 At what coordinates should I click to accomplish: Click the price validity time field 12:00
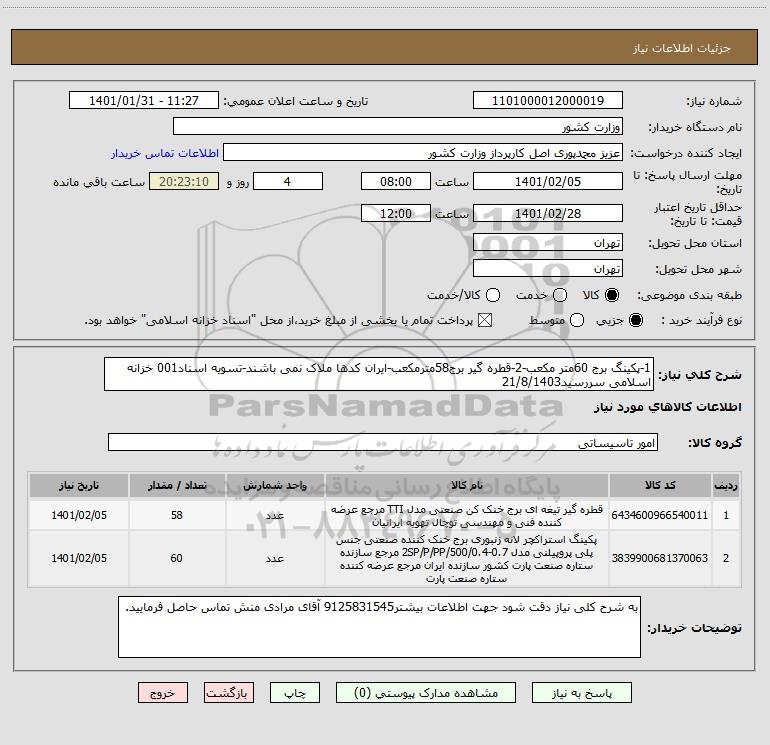click(x=396, y=213)
